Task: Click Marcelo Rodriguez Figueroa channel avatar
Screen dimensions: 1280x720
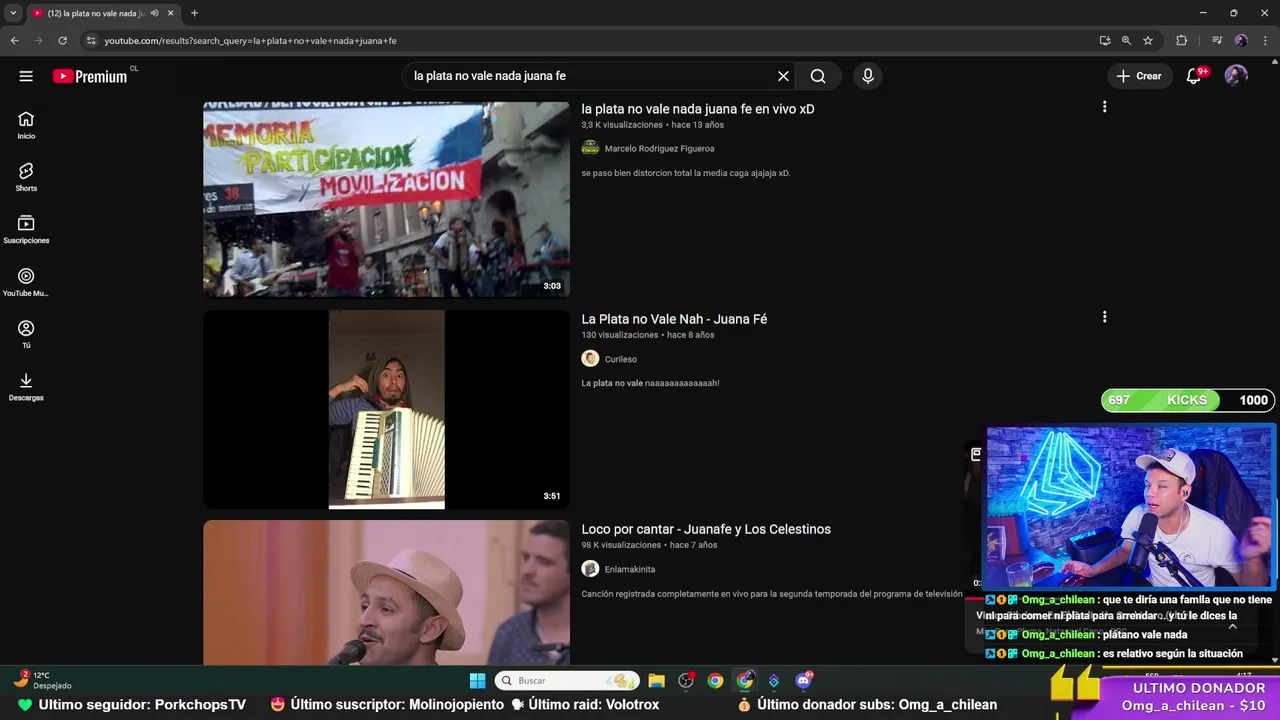Action: 590,148
